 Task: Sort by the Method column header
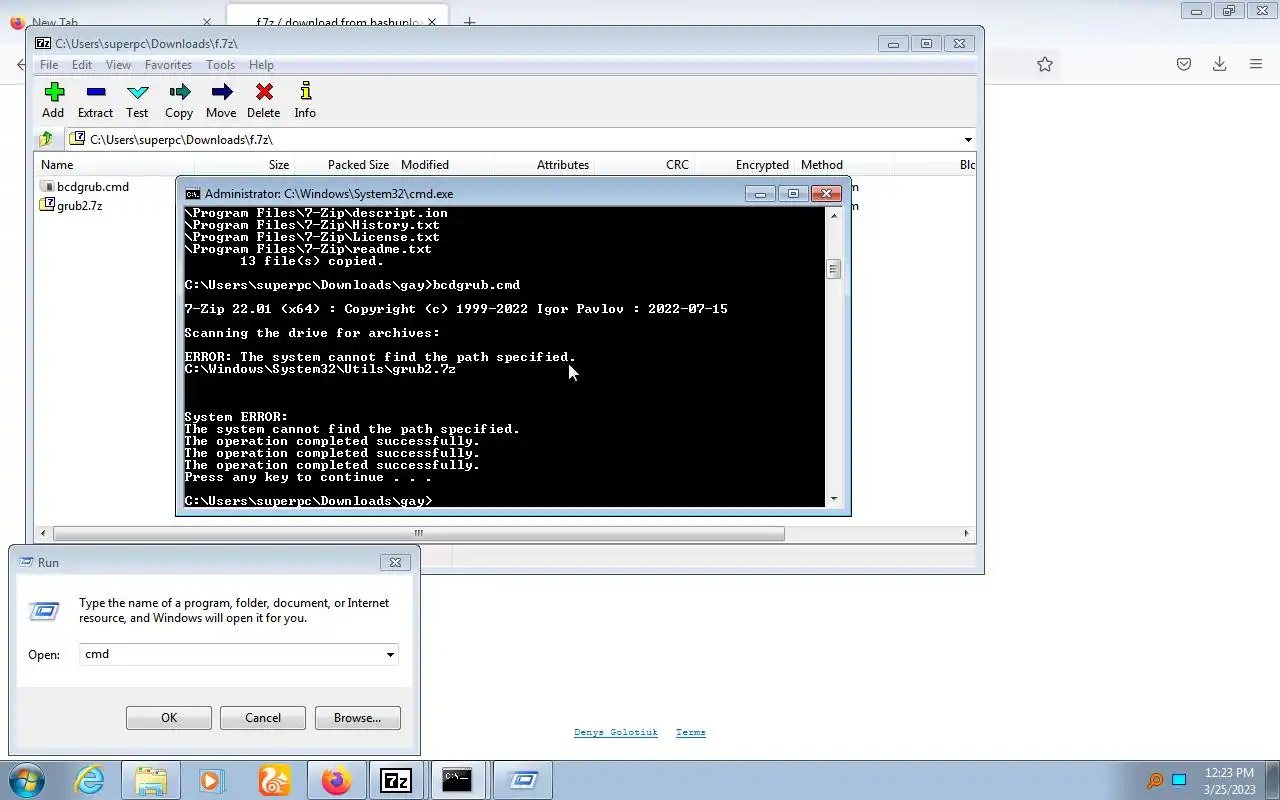coord(844,165)
